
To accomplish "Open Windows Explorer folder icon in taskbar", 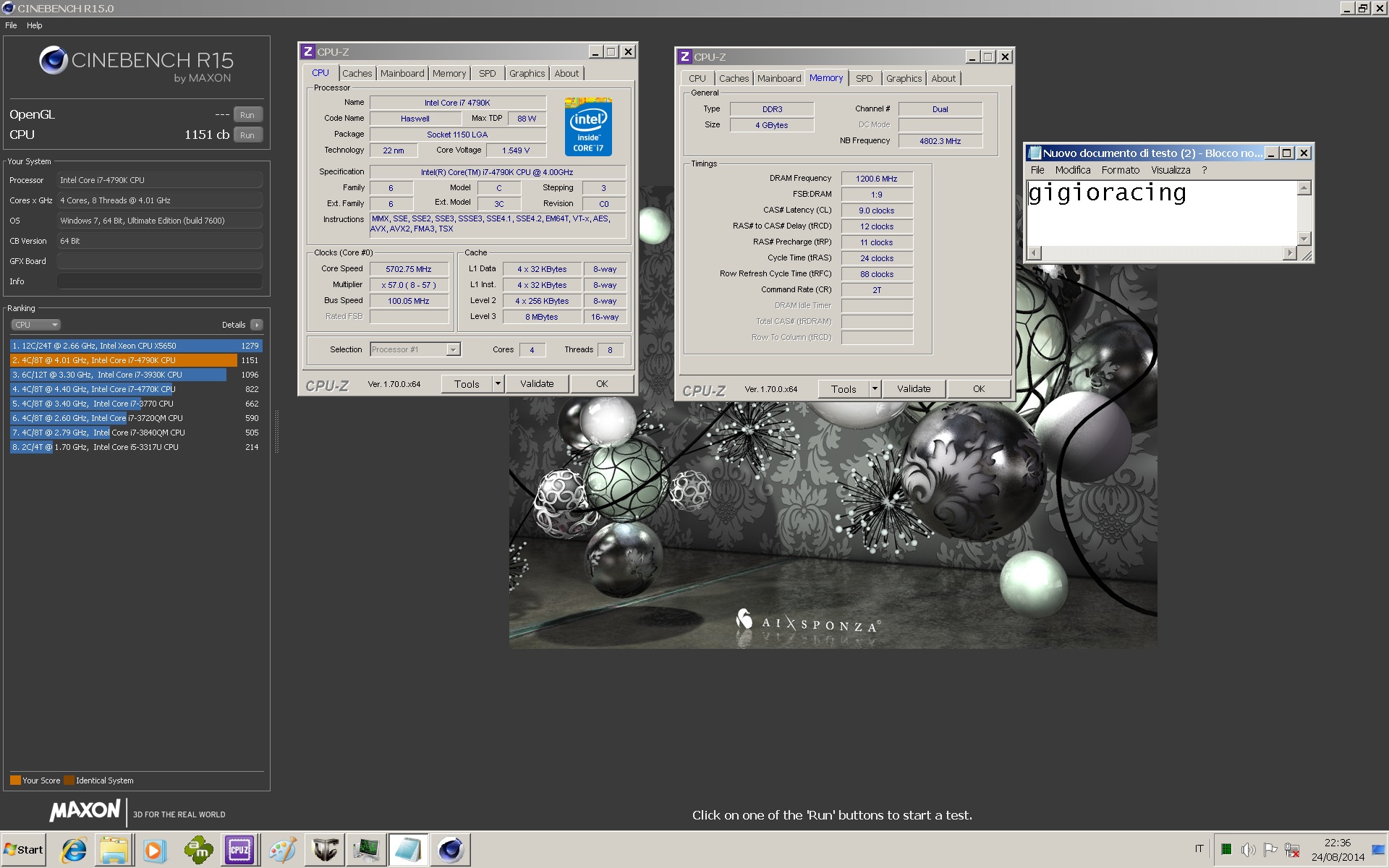I will coord(114,850).
